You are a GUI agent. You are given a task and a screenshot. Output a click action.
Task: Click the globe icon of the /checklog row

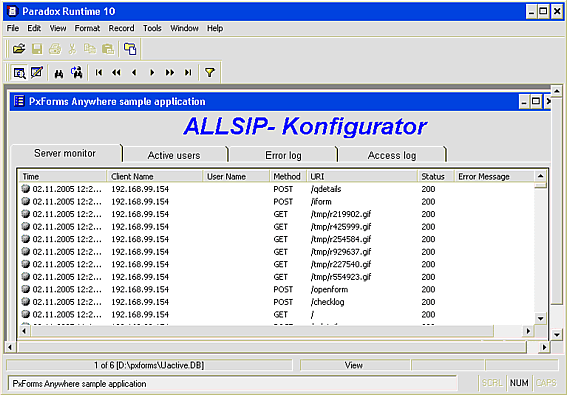pyautogui.click(x=26, y=302)
